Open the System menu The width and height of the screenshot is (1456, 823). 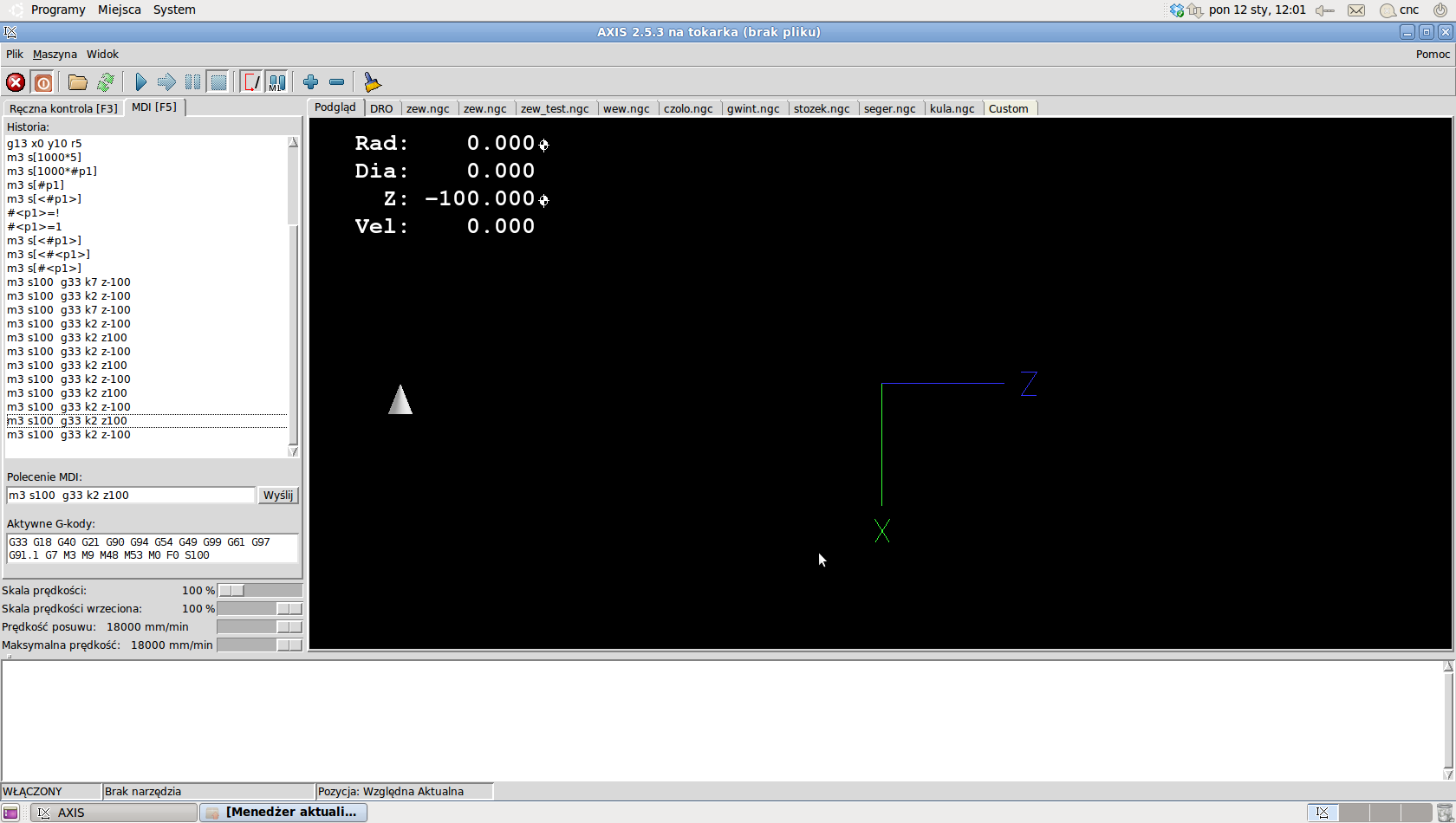174,10
